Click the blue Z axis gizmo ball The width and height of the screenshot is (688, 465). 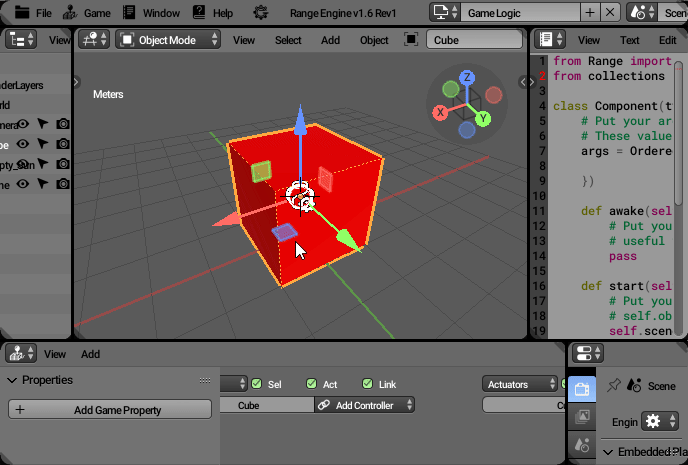(466, 77)
